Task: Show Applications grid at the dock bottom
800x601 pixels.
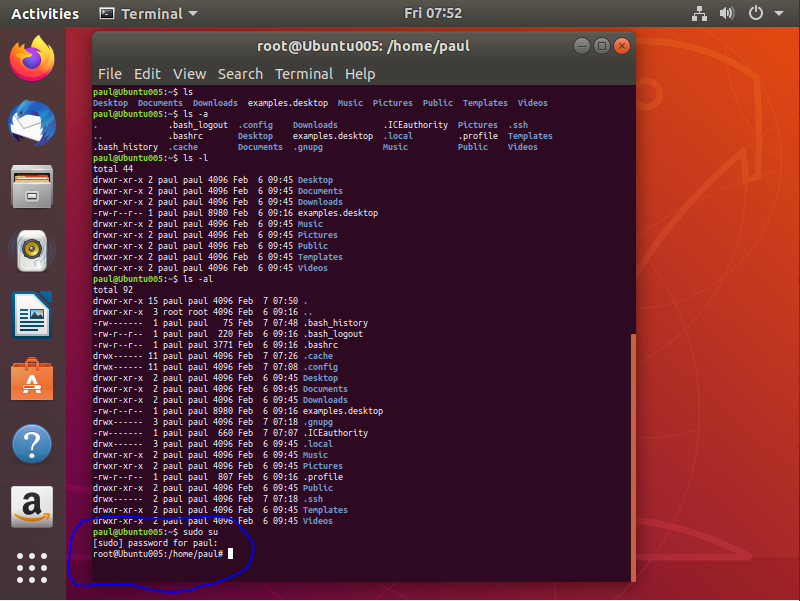Action: [32, 568]
